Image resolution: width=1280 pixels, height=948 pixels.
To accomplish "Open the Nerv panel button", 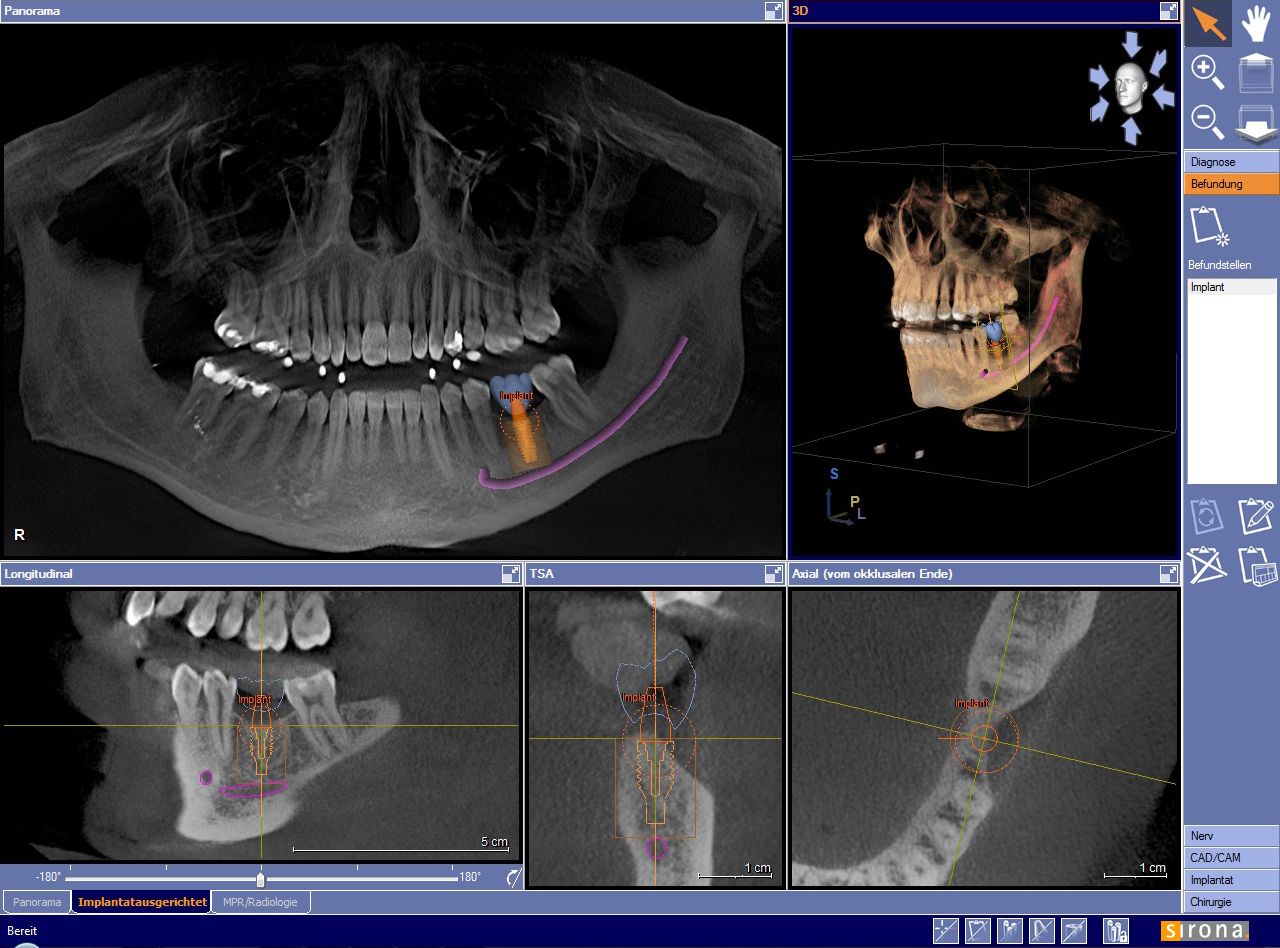I will pos(1231,836).
